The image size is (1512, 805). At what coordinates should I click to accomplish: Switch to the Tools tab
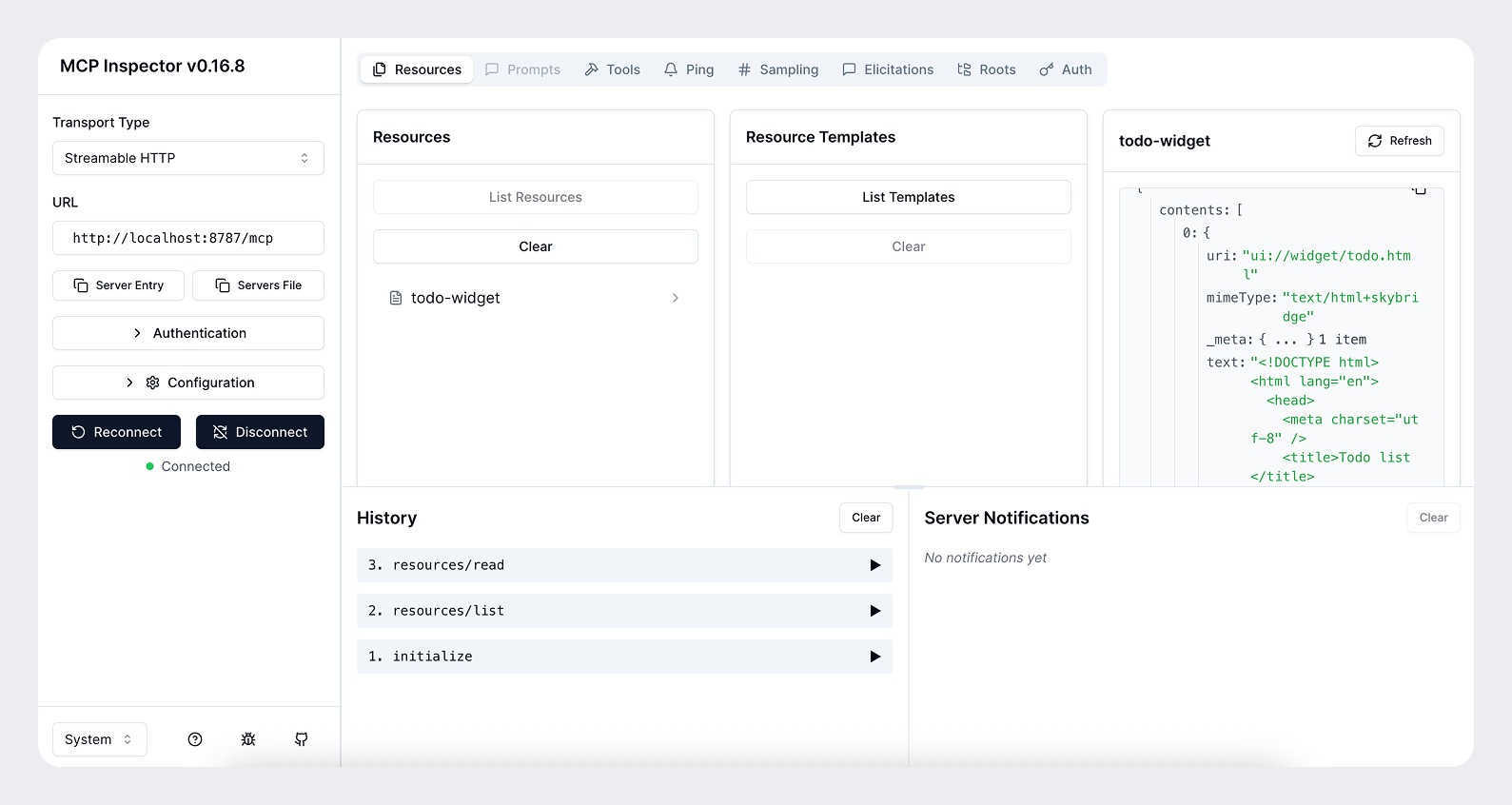pyautogui.click(x=612, y=69)
